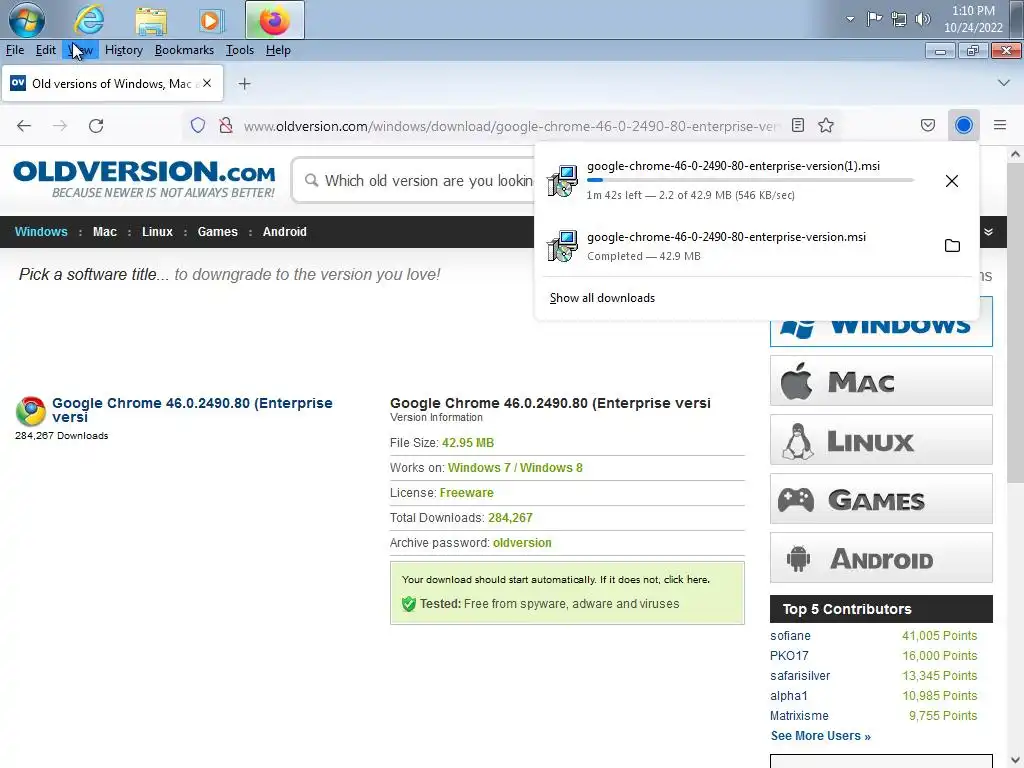Image resolution: width=1024 pixels, height=768 pixels.
Task: Click the network tray icon
Action: (x=899, y=19)
